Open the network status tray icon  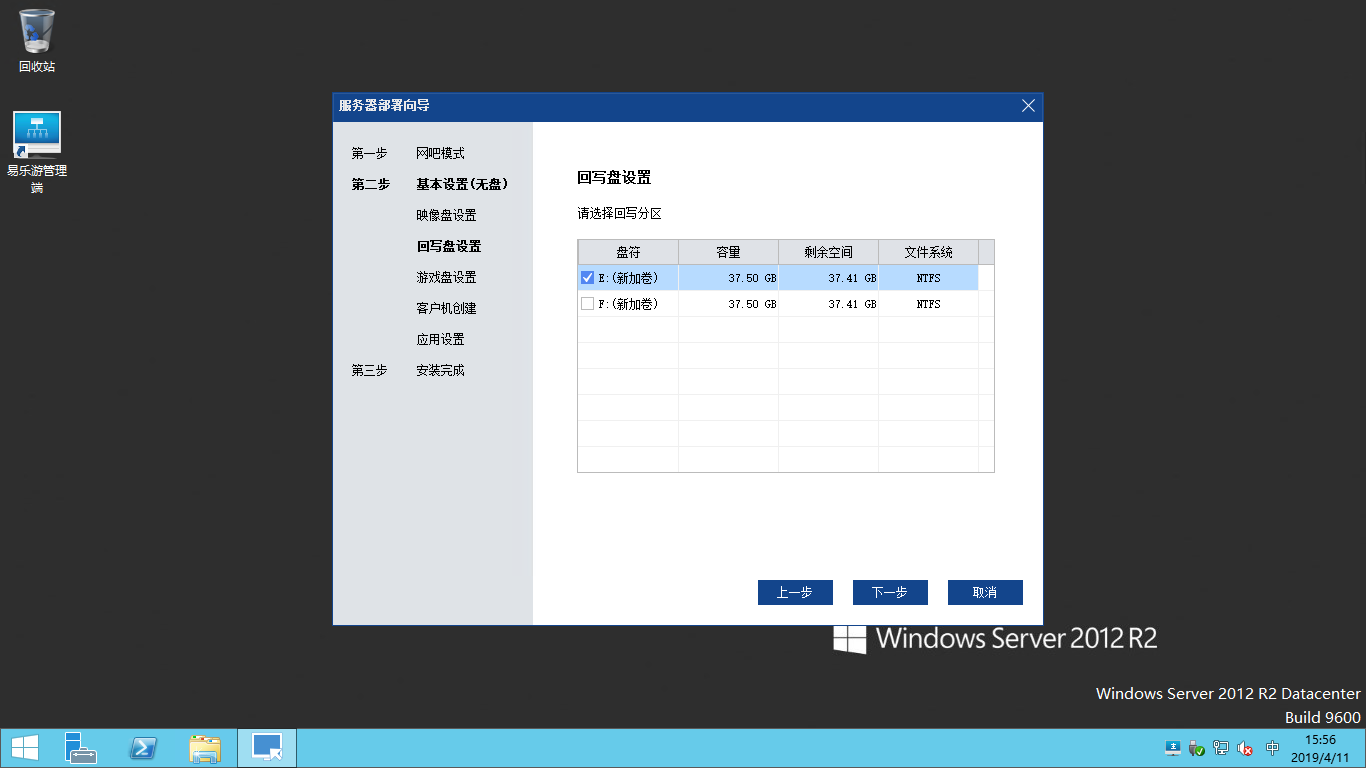pos(1221,748)
